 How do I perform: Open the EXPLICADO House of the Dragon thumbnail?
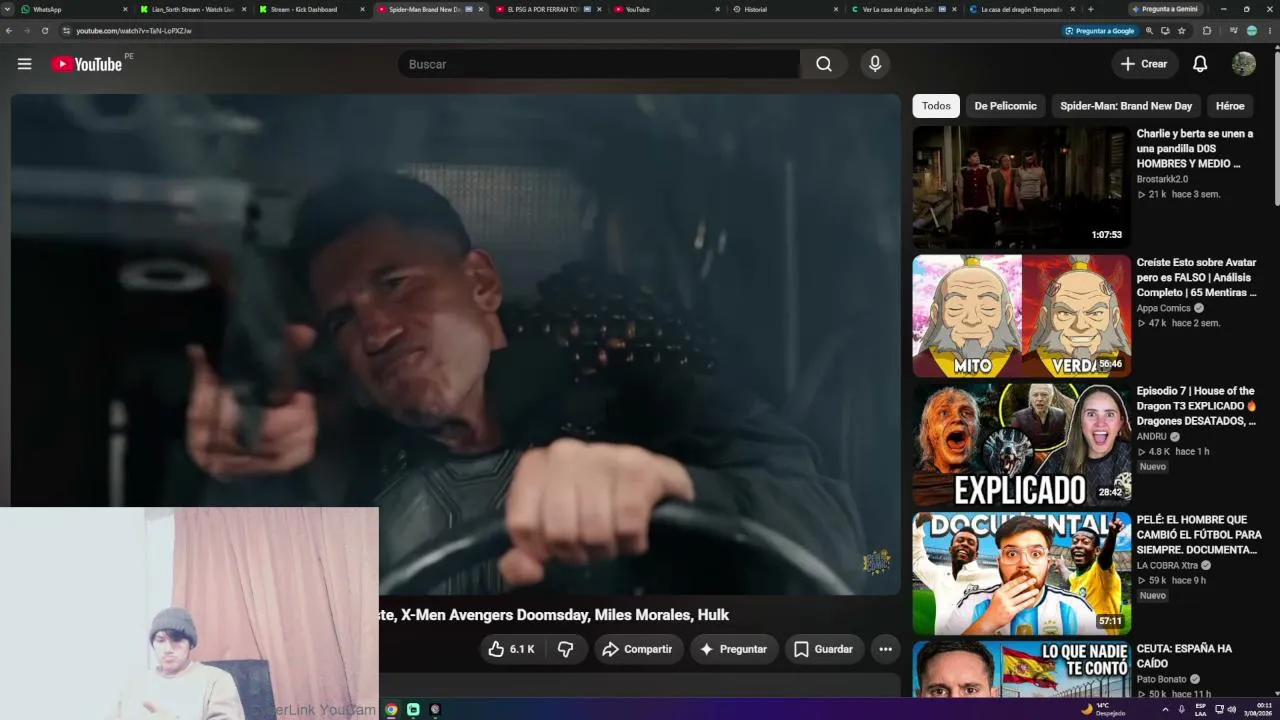(x=1021, y=445)
